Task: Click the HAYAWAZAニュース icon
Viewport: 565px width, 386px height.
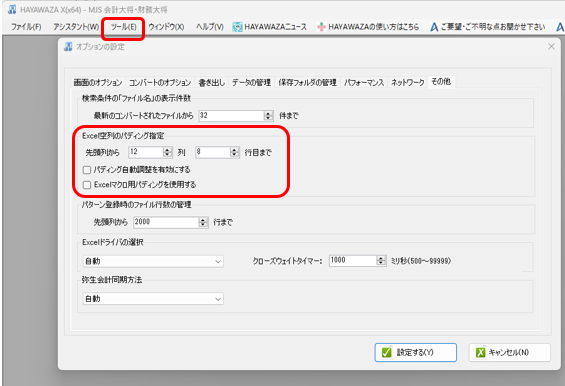Action: click(237, 27)
